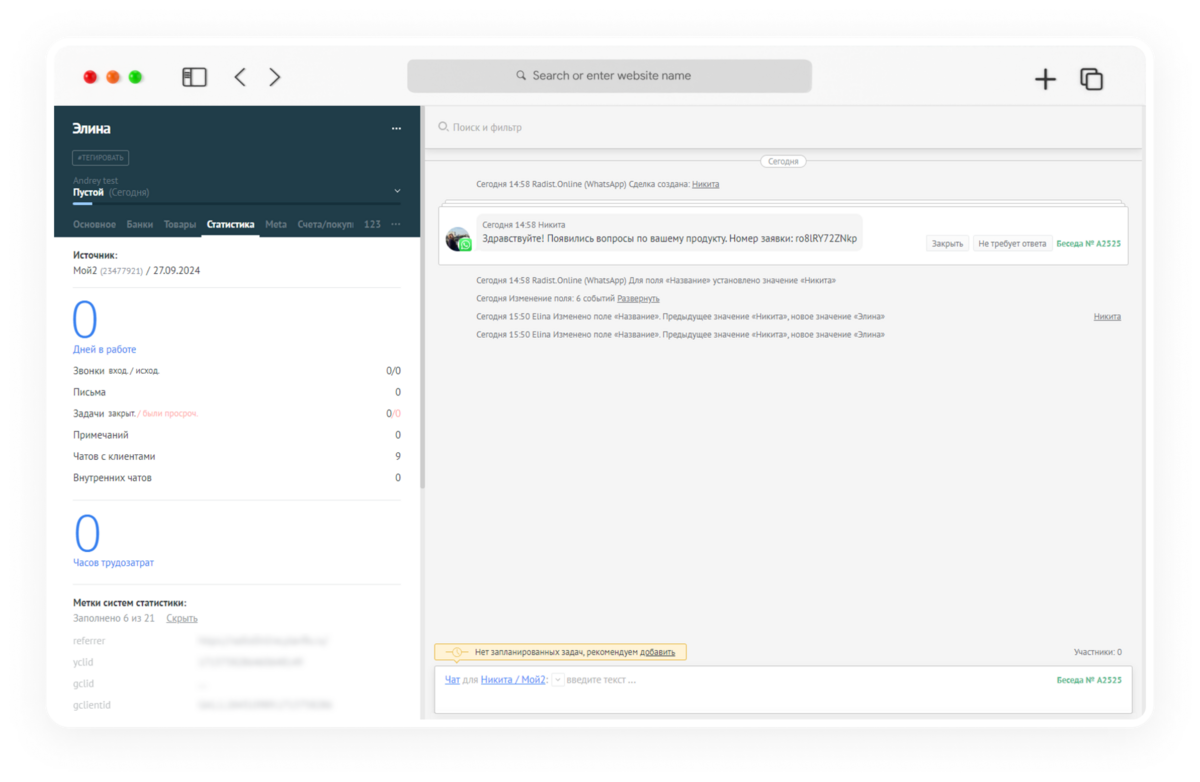Mark message as Не требует ответа
This screenshot has width=1200, height=782.
[1012, 243]
